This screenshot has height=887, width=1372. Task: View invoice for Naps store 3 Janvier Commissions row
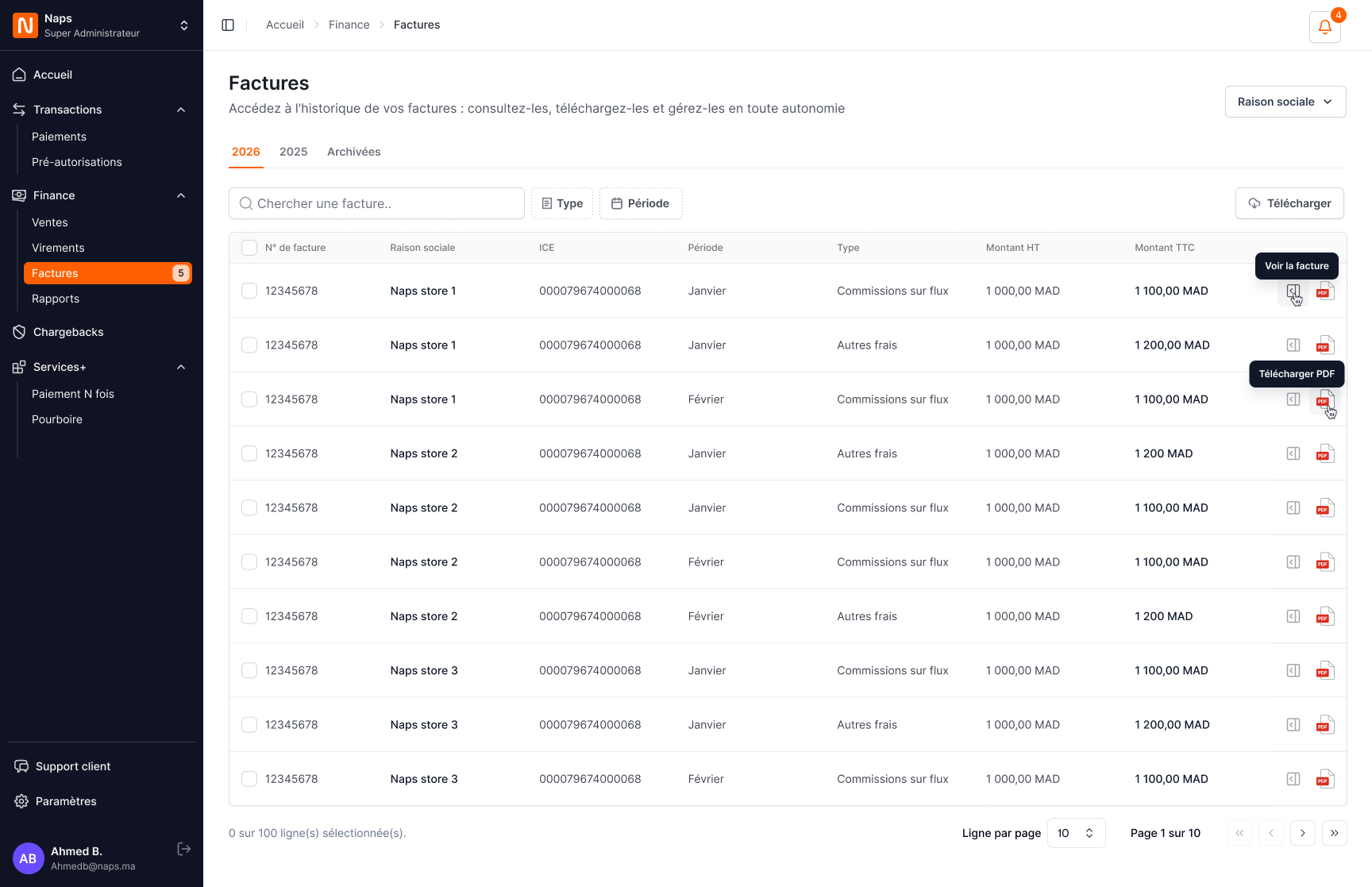click(1293, 670)
